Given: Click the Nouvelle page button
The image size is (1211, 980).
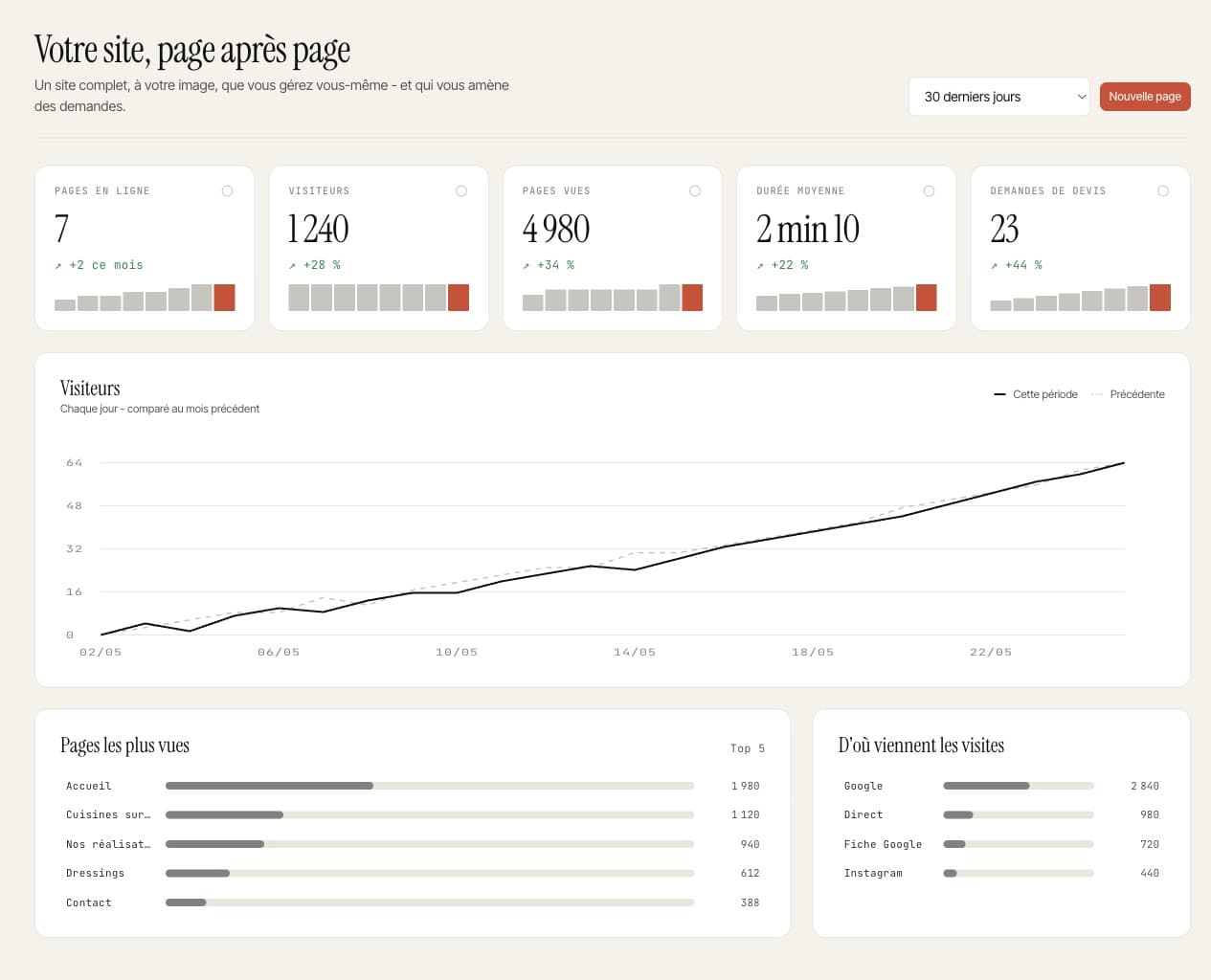Looking at the screenshot, I should click(1145, 97).
